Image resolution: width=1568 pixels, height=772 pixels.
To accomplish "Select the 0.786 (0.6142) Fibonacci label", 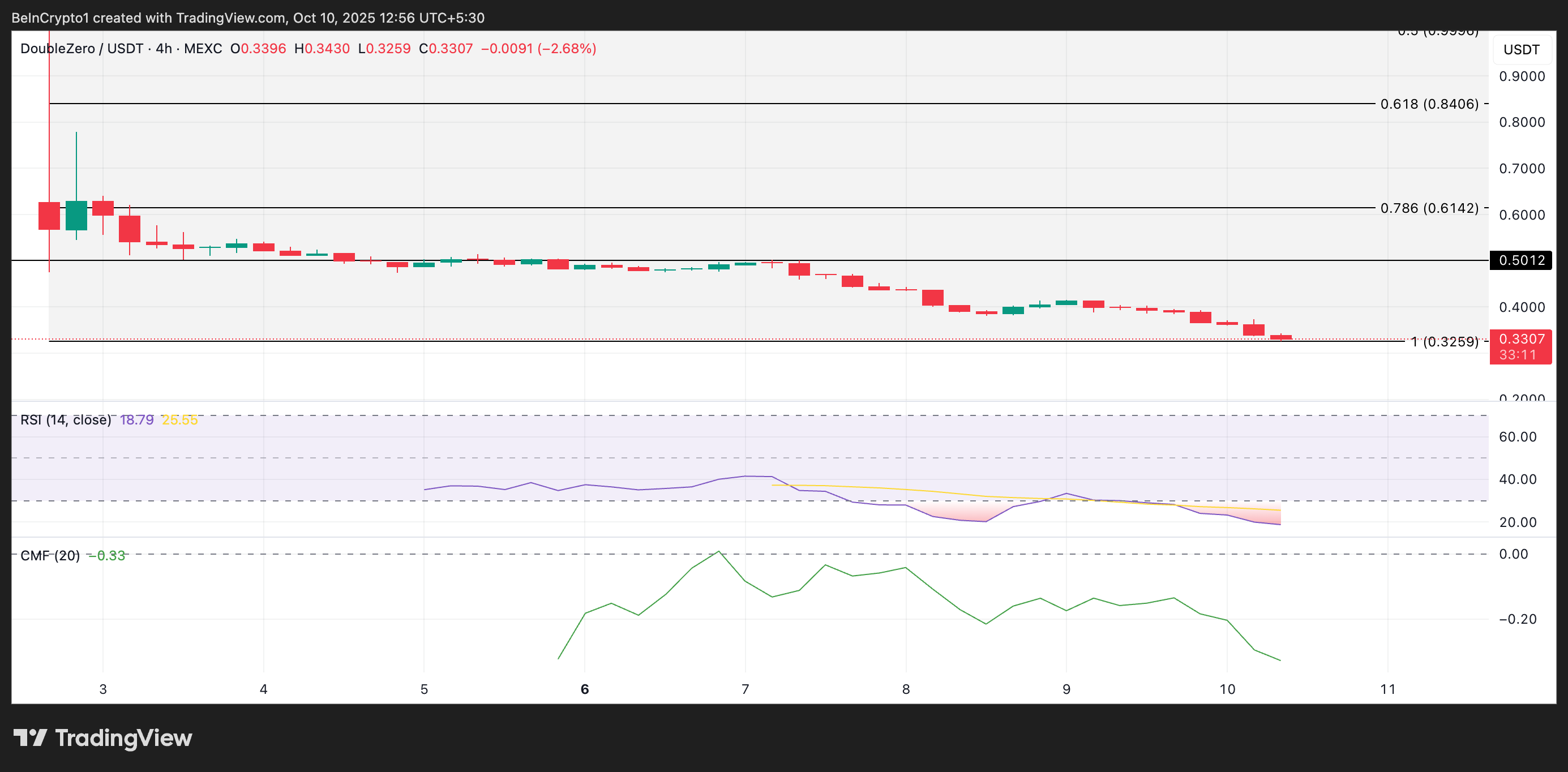I will [x=1429, y=208].
